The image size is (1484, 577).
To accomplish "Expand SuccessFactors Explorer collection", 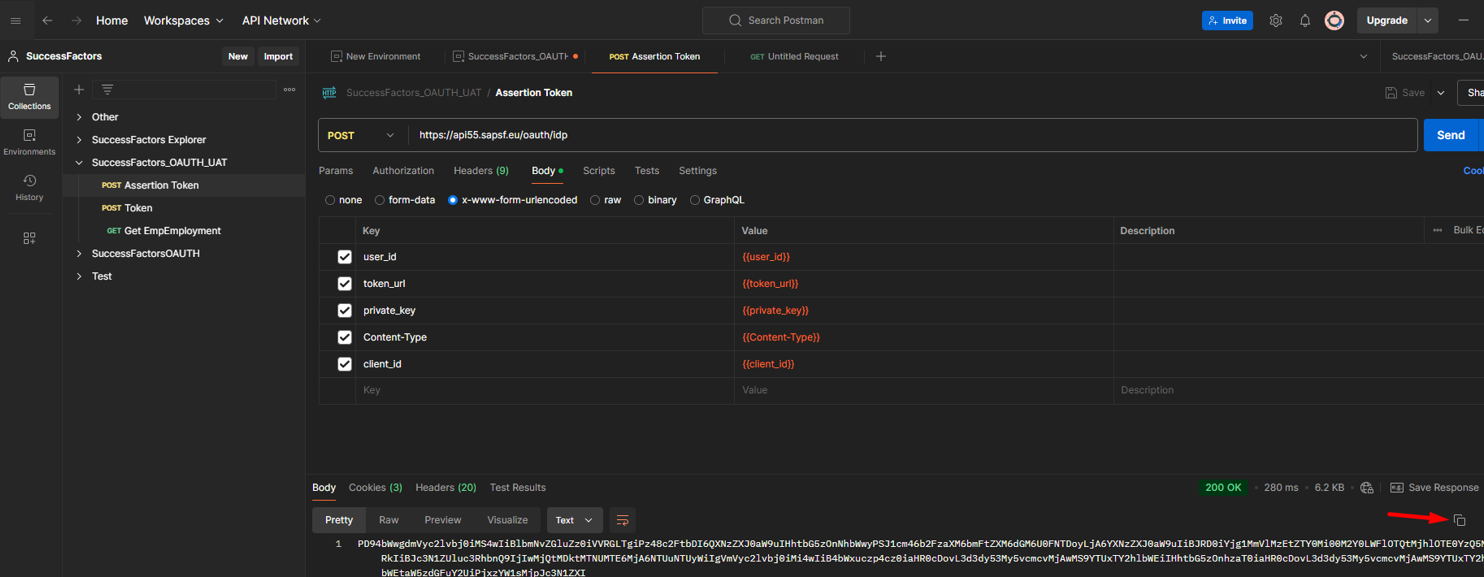I will [79, 140].
